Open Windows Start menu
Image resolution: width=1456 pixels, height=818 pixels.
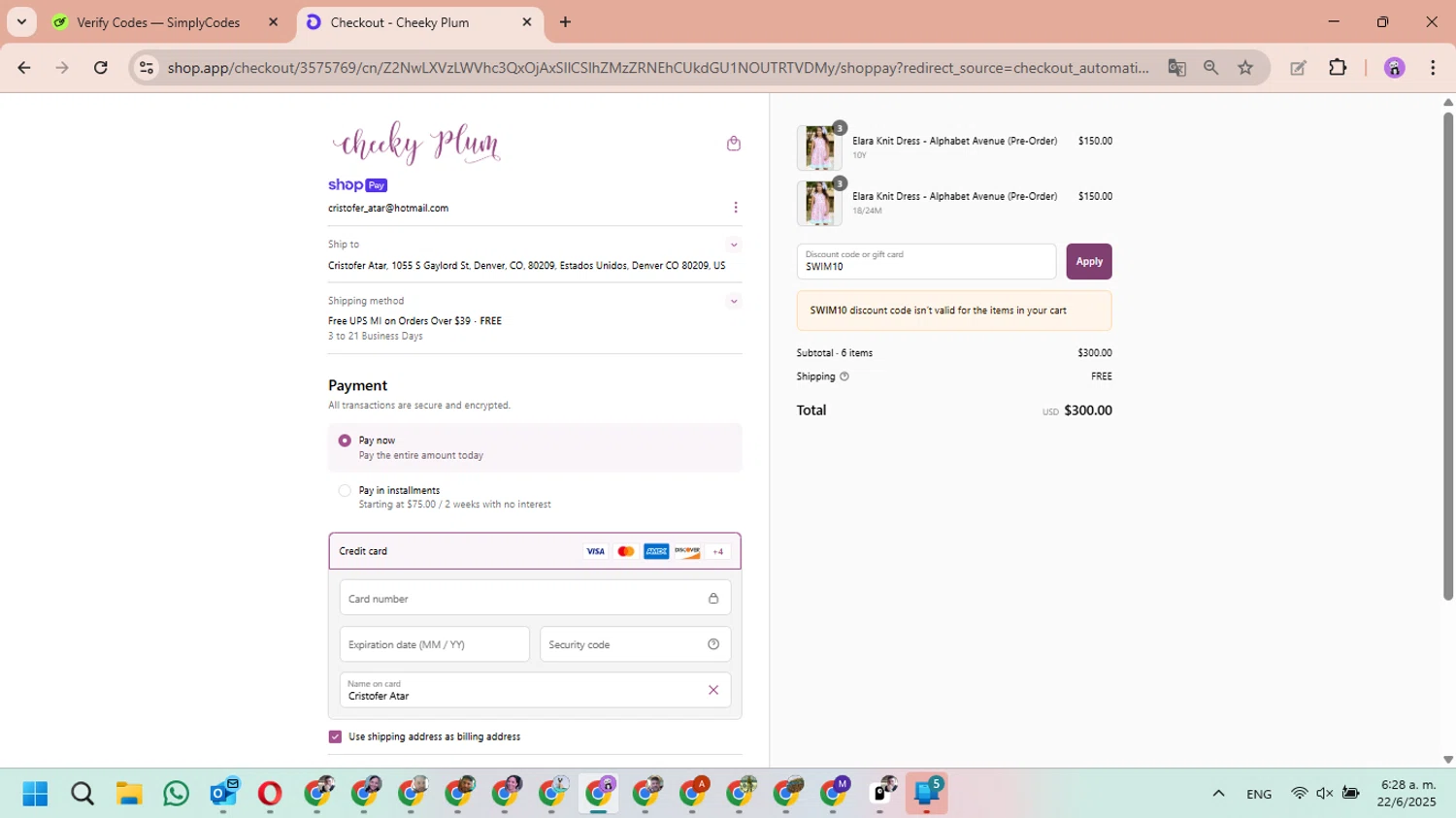click(x=35, y=794)
